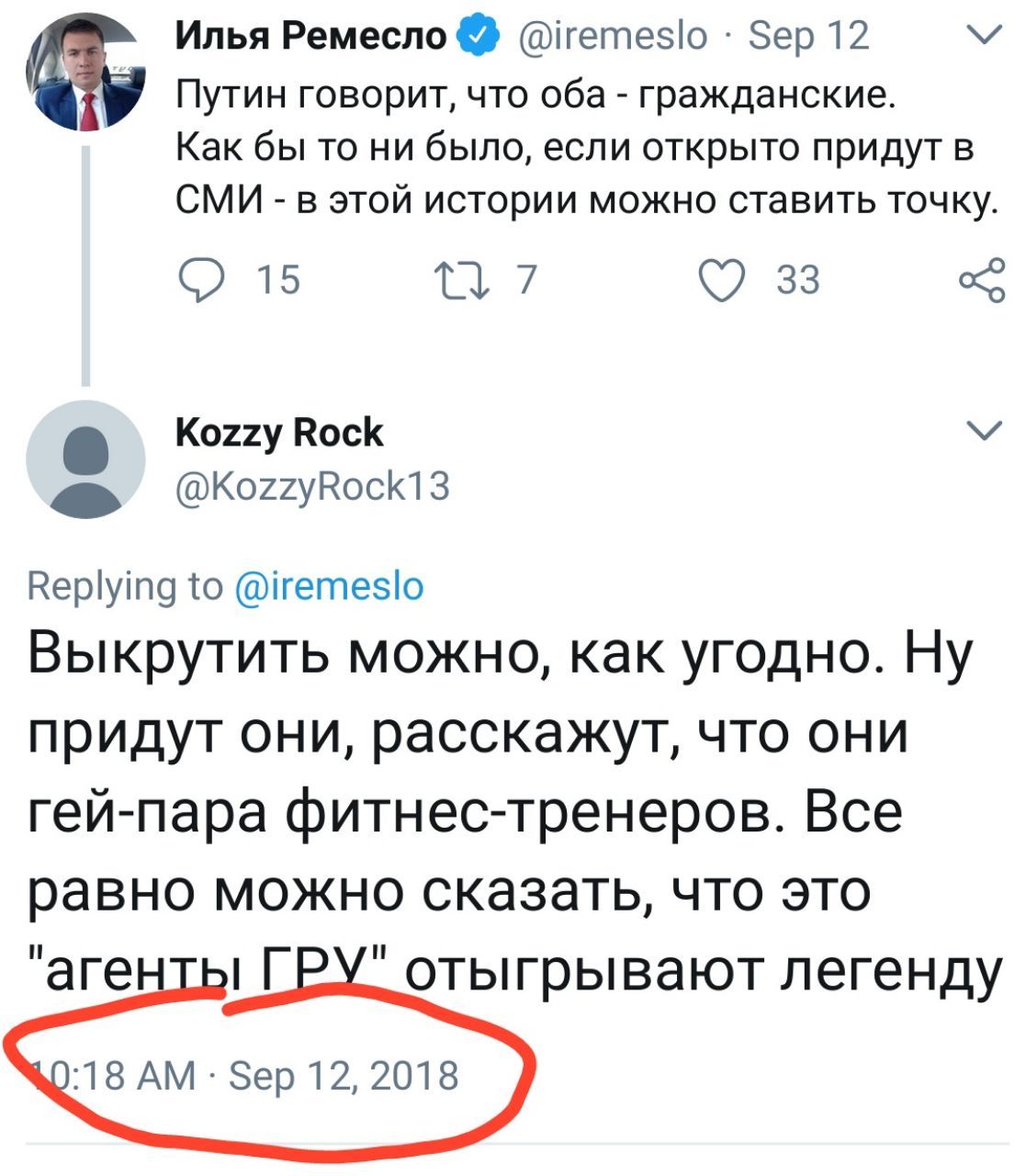Screen dimensions: 1026x1176
Task: Open the @iremeslo handle in header
Action: click(x=614, y=37)
